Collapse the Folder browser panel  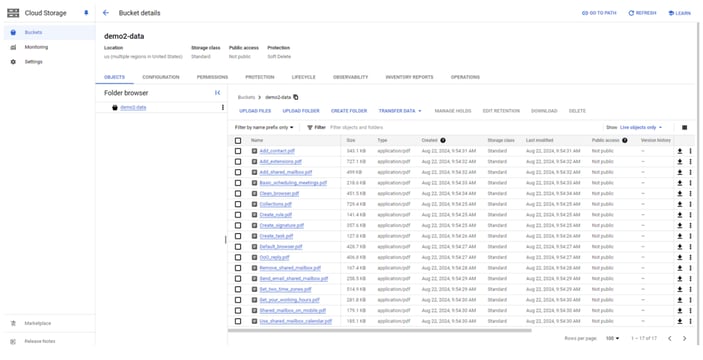click(x=217, y=93)
